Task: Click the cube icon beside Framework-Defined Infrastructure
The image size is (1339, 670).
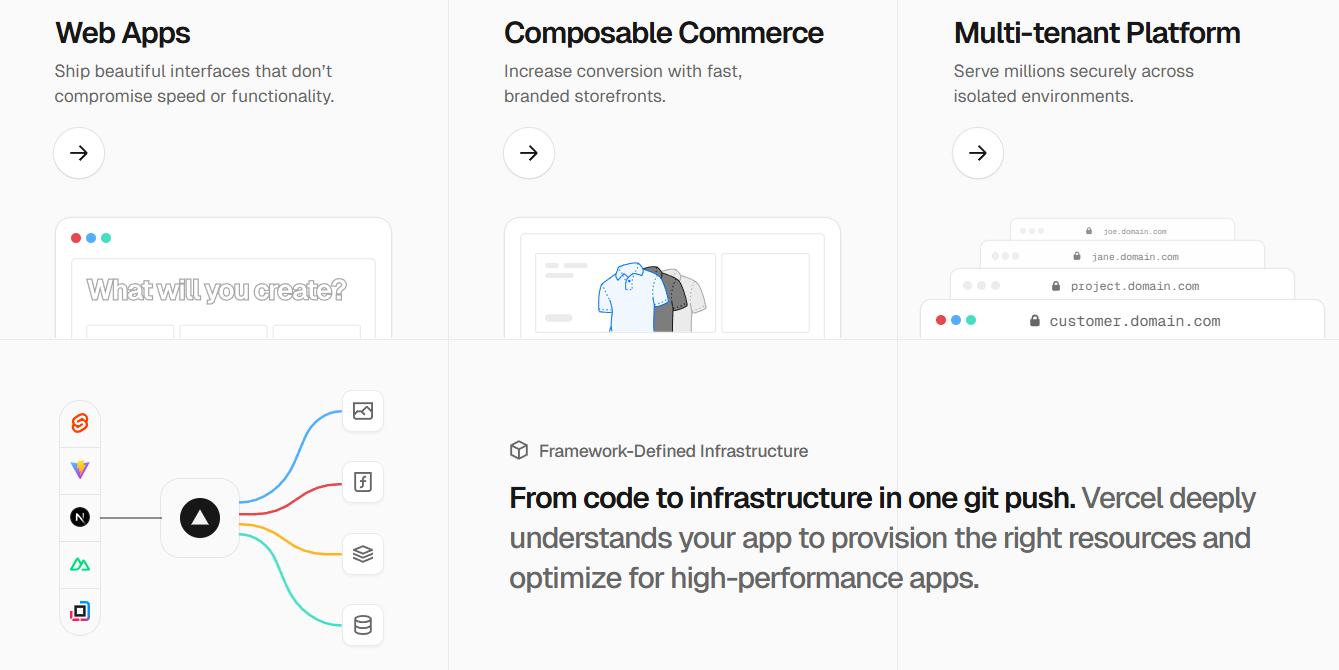Action: [x=518, y=451]
